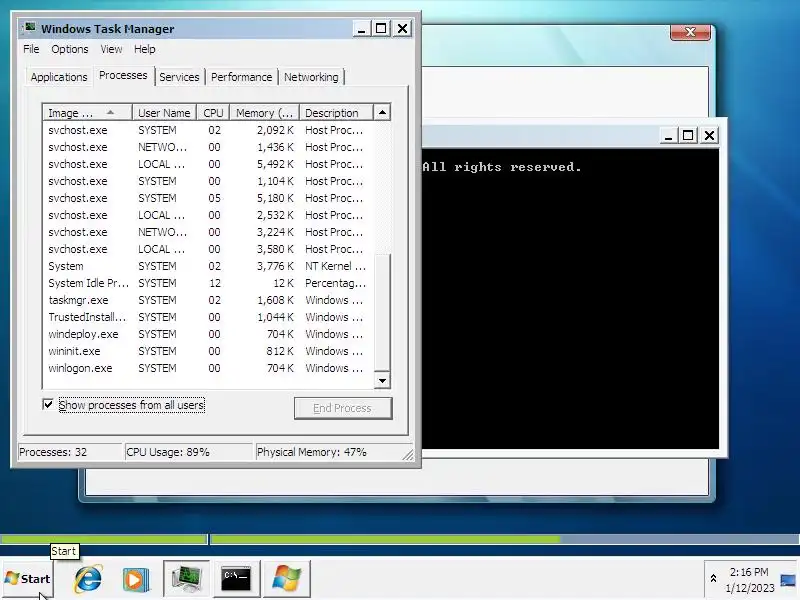Switch to the Command Prompt taskbar button
Screen dimensions: 800x600
click(236, 579)
